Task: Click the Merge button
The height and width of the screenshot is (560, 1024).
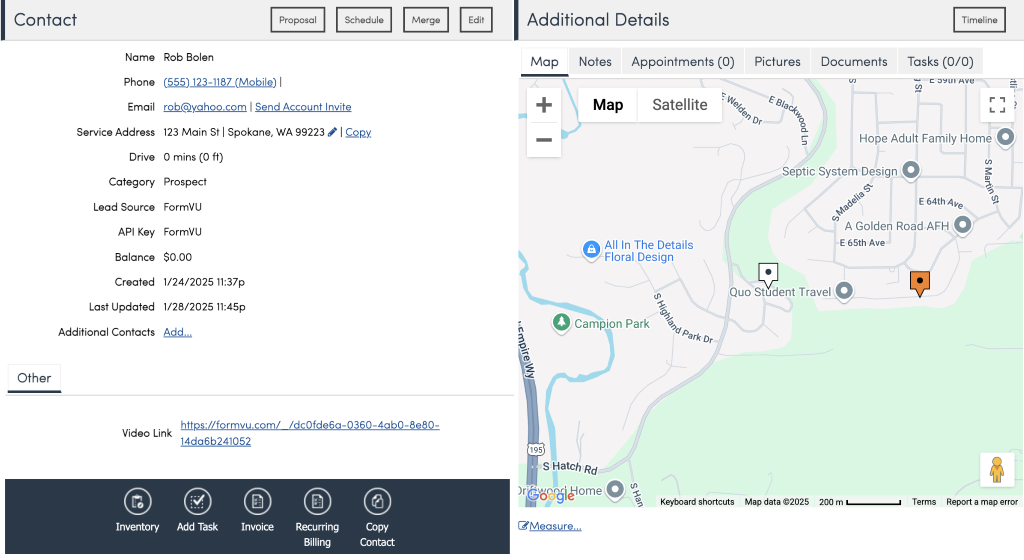Action: (426, 20)
